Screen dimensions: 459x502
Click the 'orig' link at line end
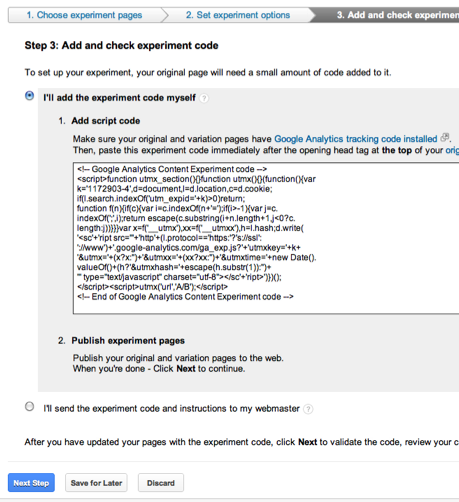coord(452,150)
